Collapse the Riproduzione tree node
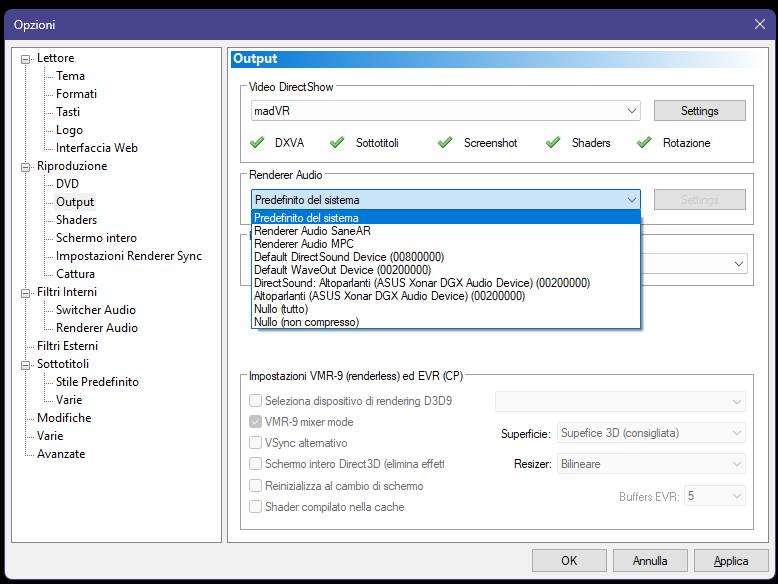Image resolution: width=778 pixels, height=584 pixels. (x=25, y=167)
